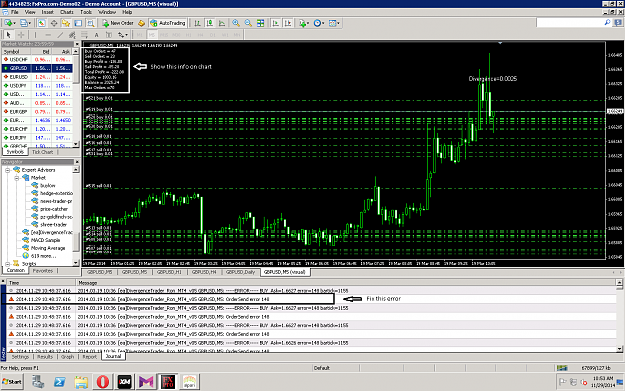Image resolution: width=625 pixels, height=391 pixels.
Task: Open the Profiles toolbar icon
Action: pos(24,23)
